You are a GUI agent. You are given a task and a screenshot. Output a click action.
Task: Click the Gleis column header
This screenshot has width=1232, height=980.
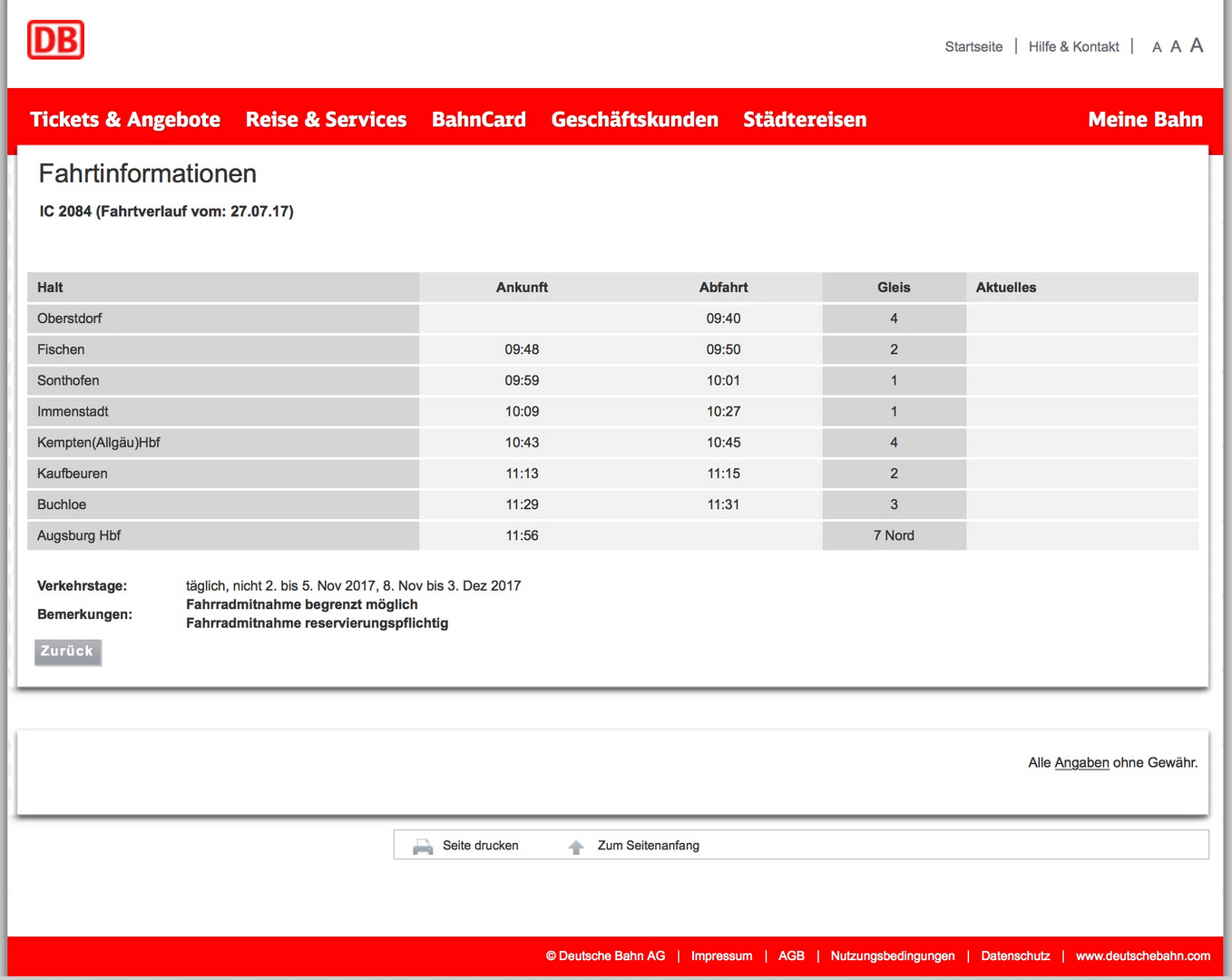(x=894, y=288)
